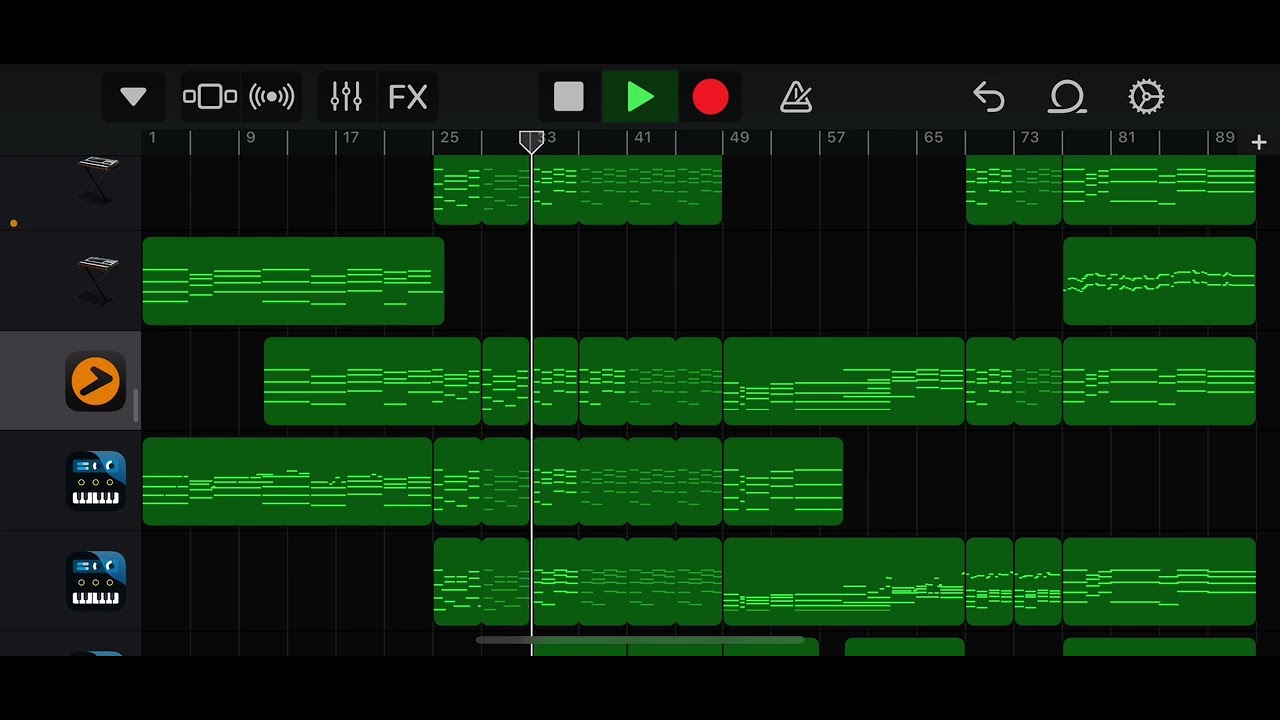The width and height of the screenshot is (1280, 720).
Task: Stop playback with the square button
Action: click(569, 97)
